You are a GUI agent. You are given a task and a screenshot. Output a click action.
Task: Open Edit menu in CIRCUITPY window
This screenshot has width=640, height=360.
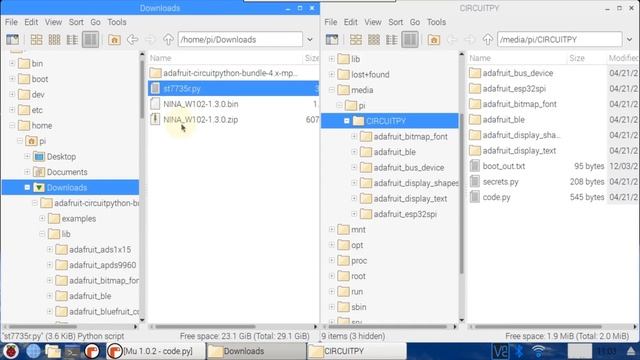coord(350,22)
